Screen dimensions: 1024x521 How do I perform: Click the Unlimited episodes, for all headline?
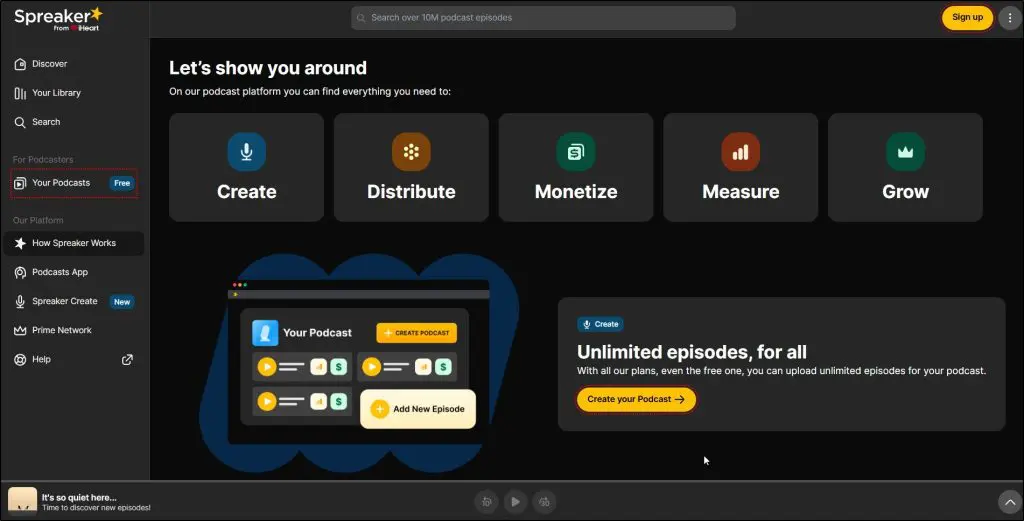[692, 353]
